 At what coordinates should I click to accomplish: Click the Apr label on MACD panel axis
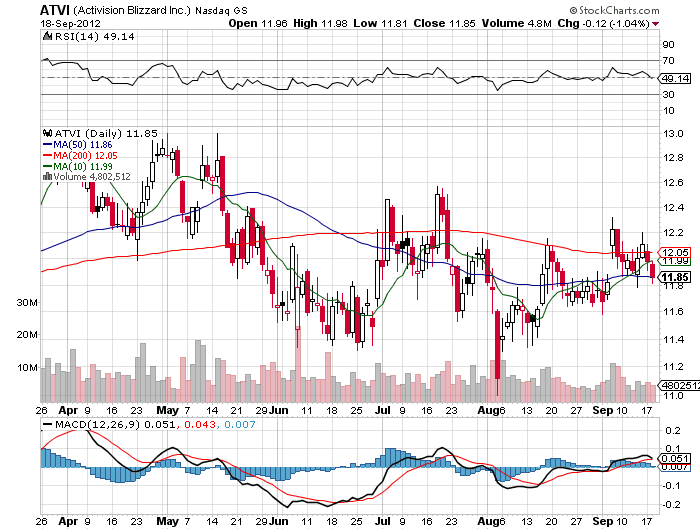pyautogui.click(x=68, y=521)
